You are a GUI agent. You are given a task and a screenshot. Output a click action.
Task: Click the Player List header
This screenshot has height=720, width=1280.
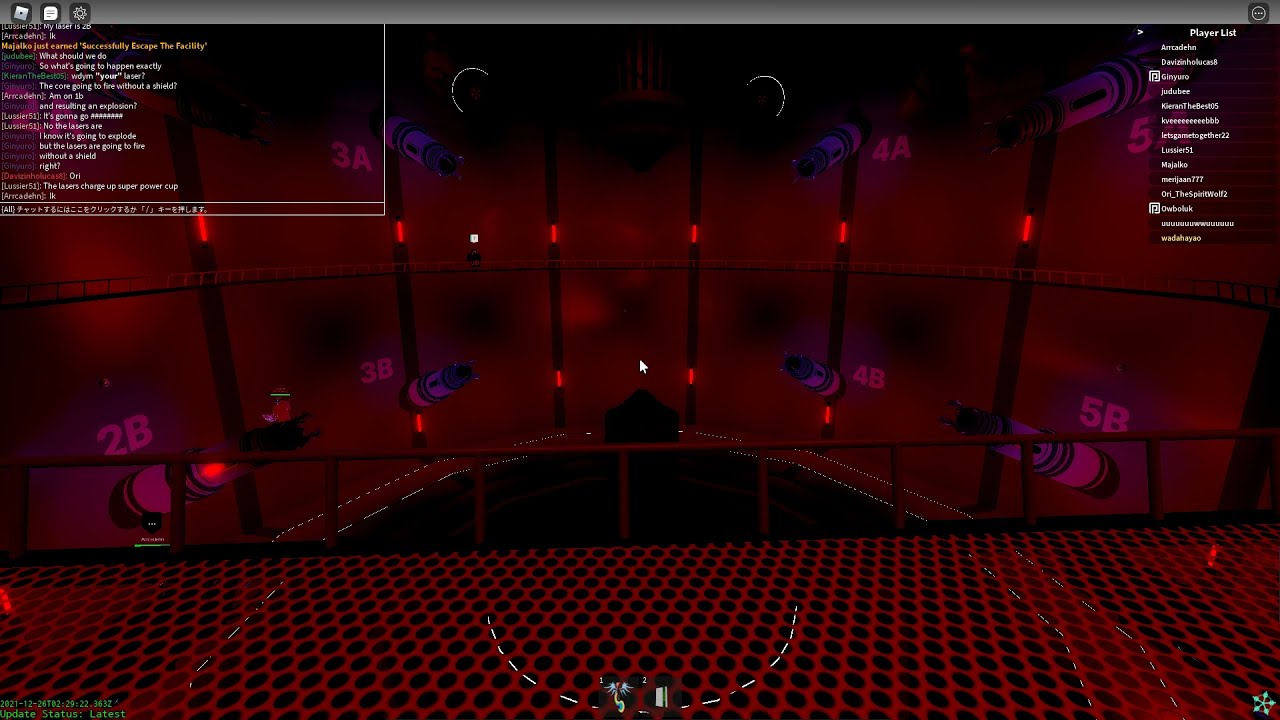coord(1213,33)
